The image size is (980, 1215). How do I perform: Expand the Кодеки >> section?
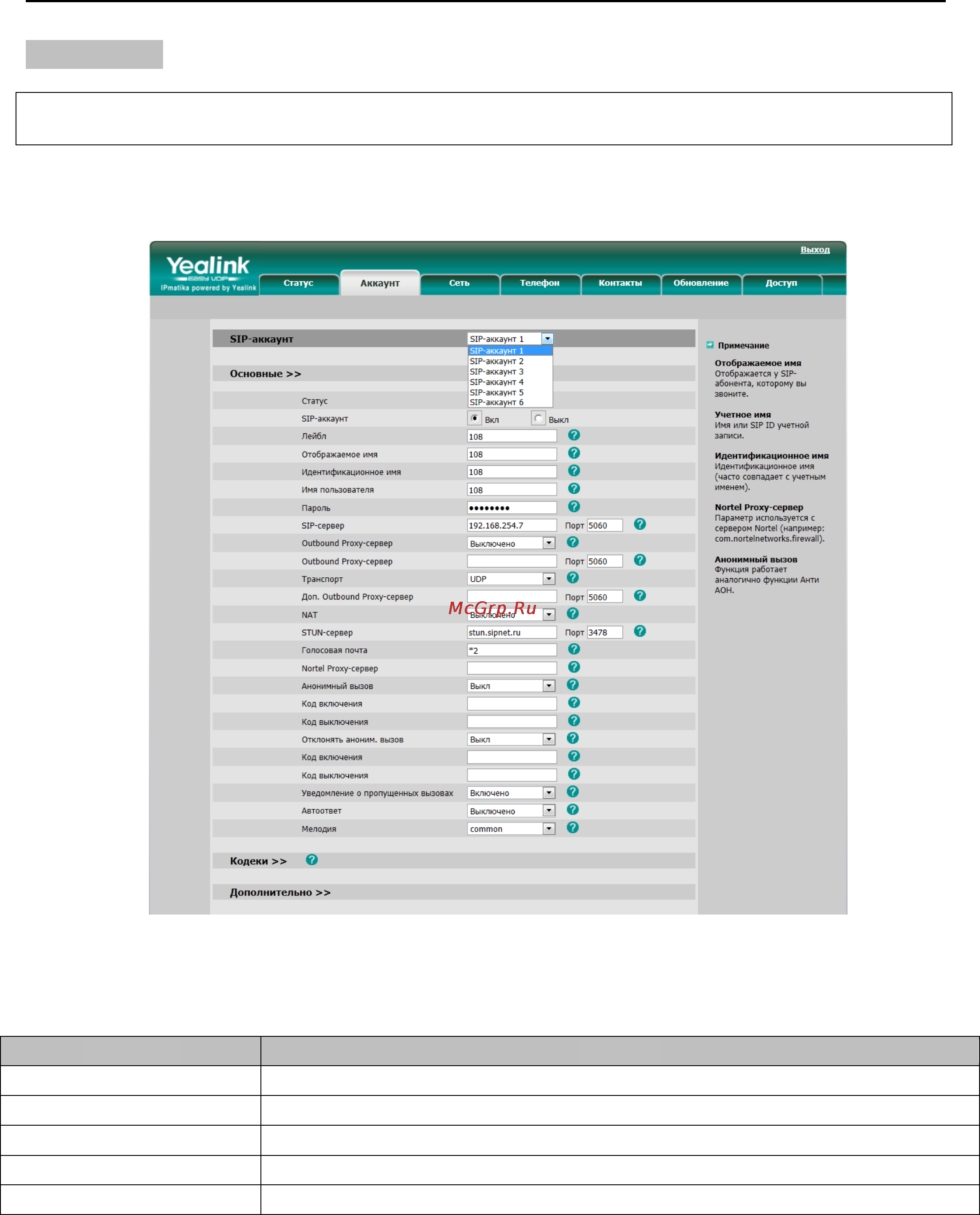point(258,861)
